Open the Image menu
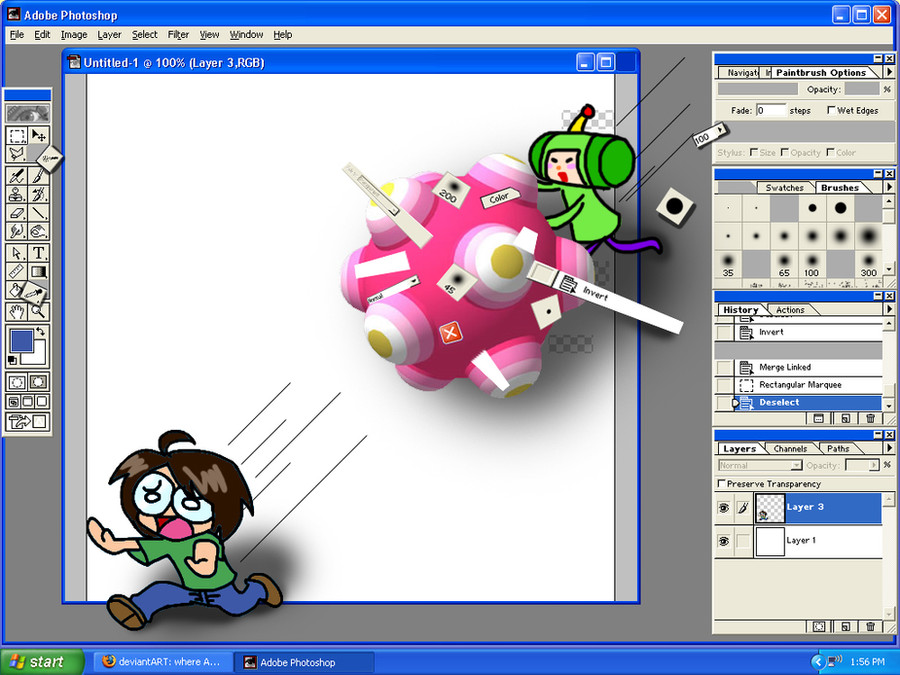 point(74,35)
